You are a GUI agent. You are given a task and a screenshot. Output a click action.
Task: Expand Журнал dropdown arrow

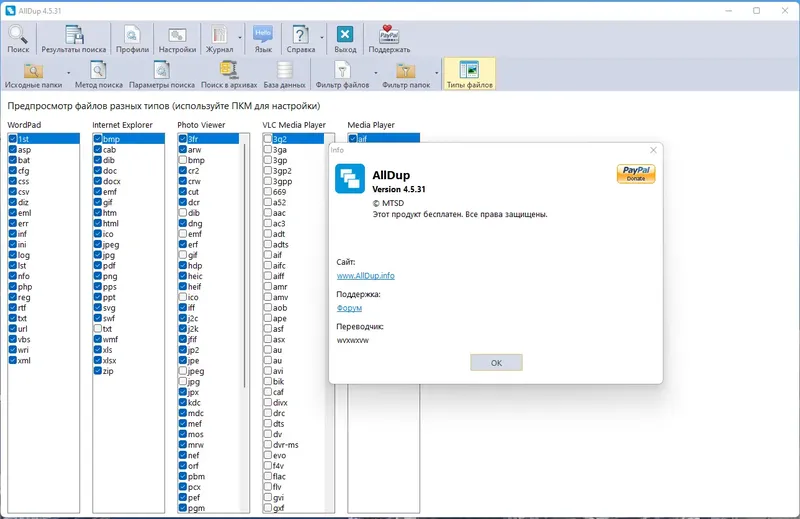pos(240,38)
